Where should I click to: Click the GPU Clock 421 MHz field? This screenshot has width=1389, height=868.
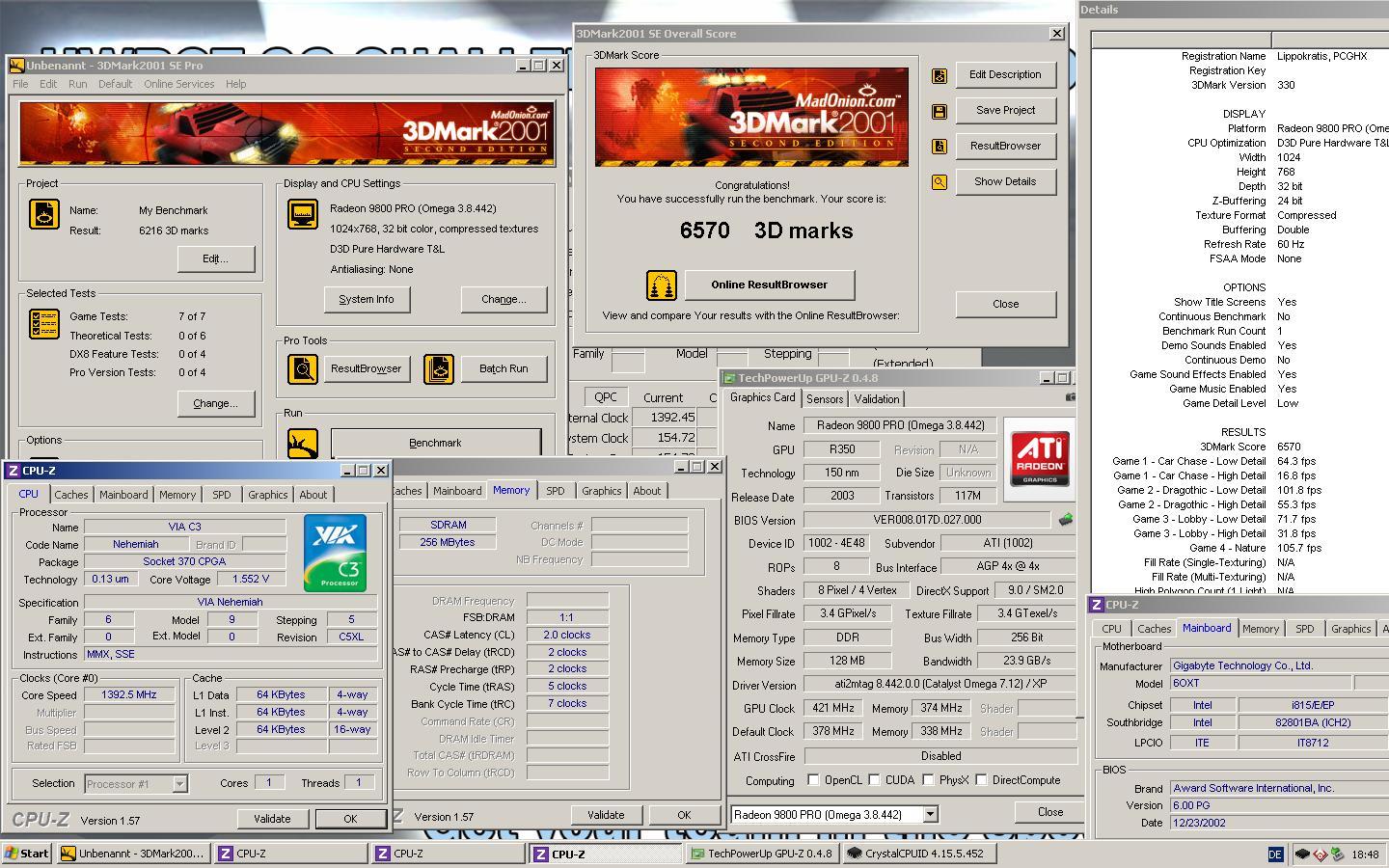click(x=832, y=708)
